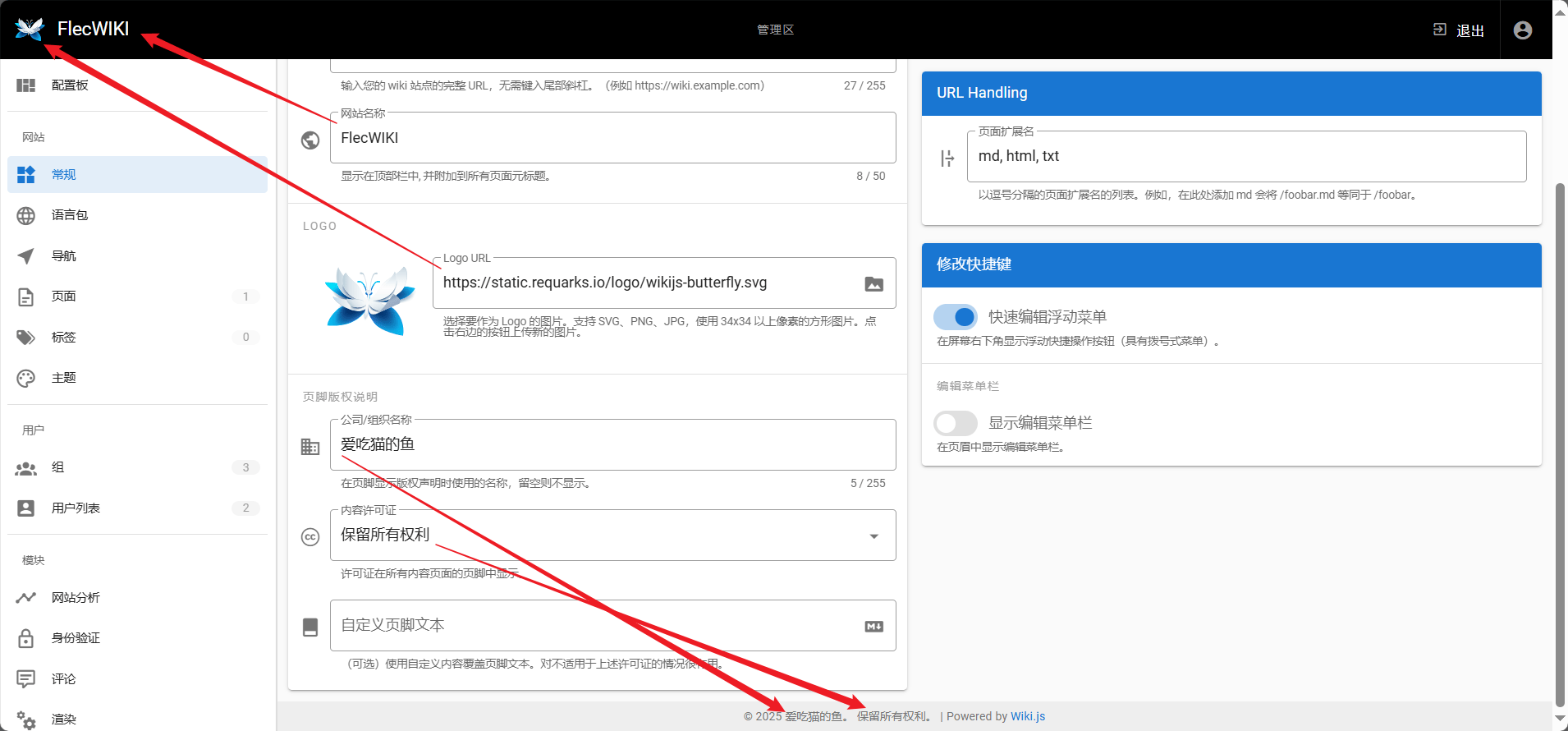Click the 退出 exit button
This screenshot has width=1568, height=731.
[1460, 30]
